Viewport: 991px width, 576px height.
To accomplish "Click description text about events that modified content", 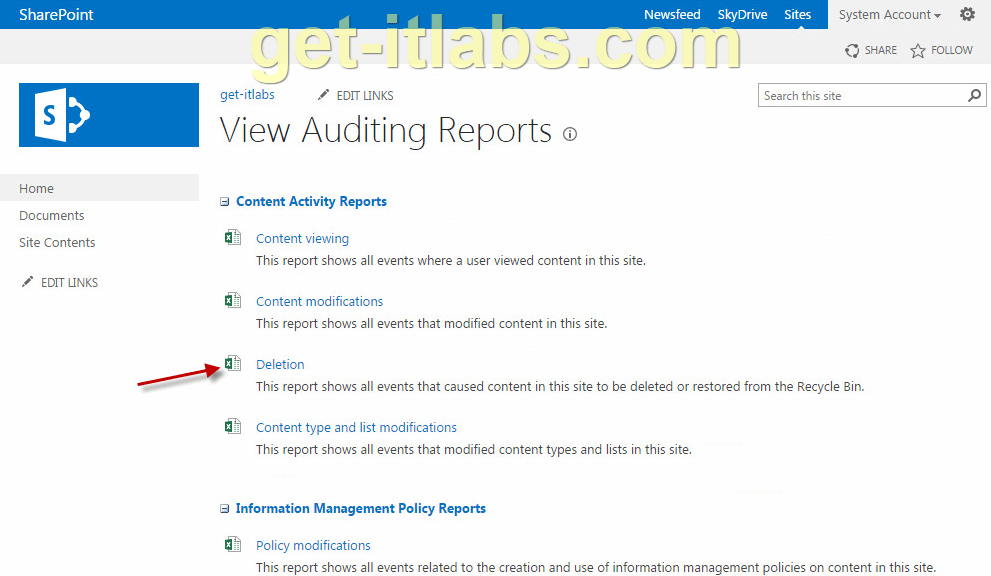I will (431, 324).
